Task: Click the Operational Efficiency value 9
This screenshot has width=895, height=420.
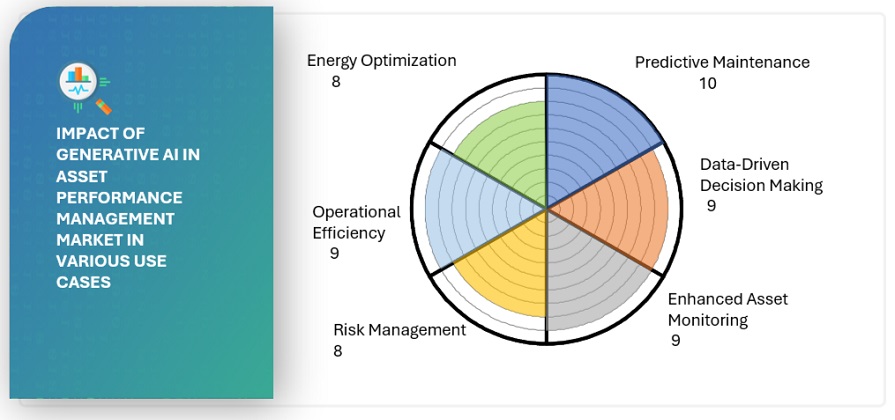Action: point(334,254)
